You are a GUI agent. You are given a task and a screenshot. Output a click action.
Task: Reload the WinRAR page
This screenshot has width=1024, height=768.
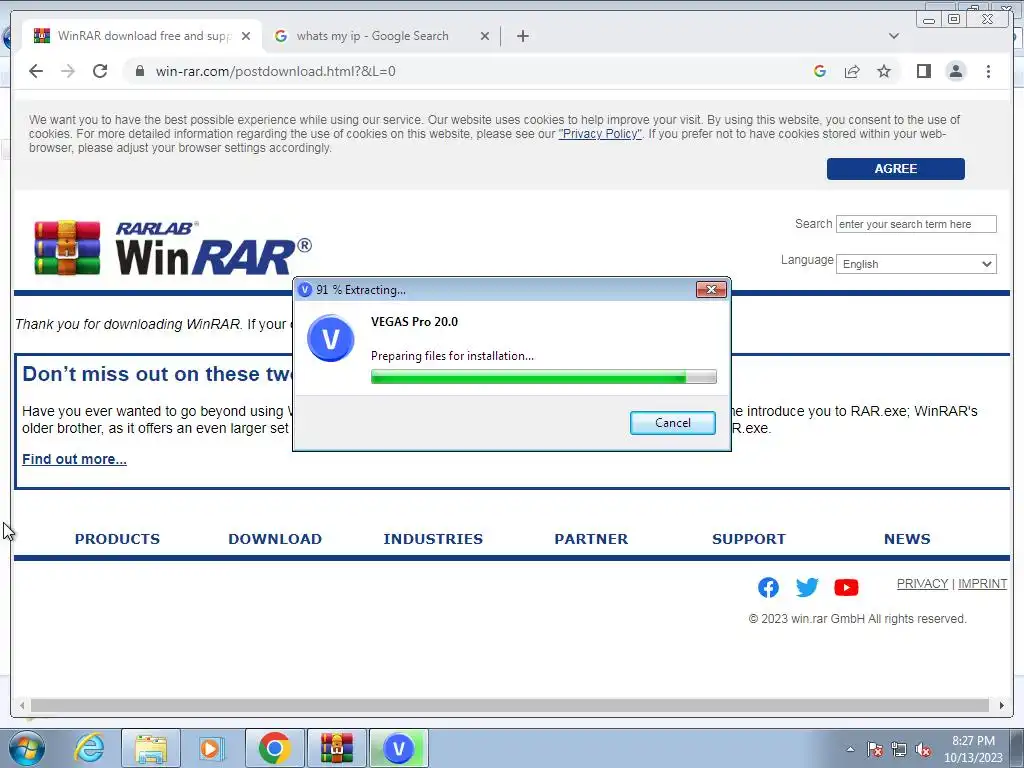tap(100, 71)
